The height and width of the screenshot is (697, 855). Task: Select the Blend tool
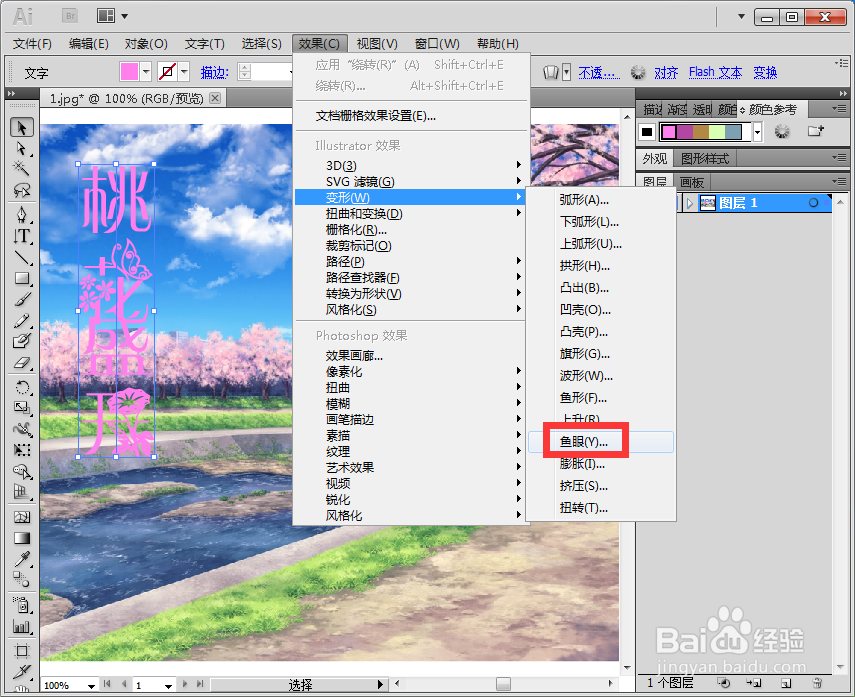[x=22, y=580]
